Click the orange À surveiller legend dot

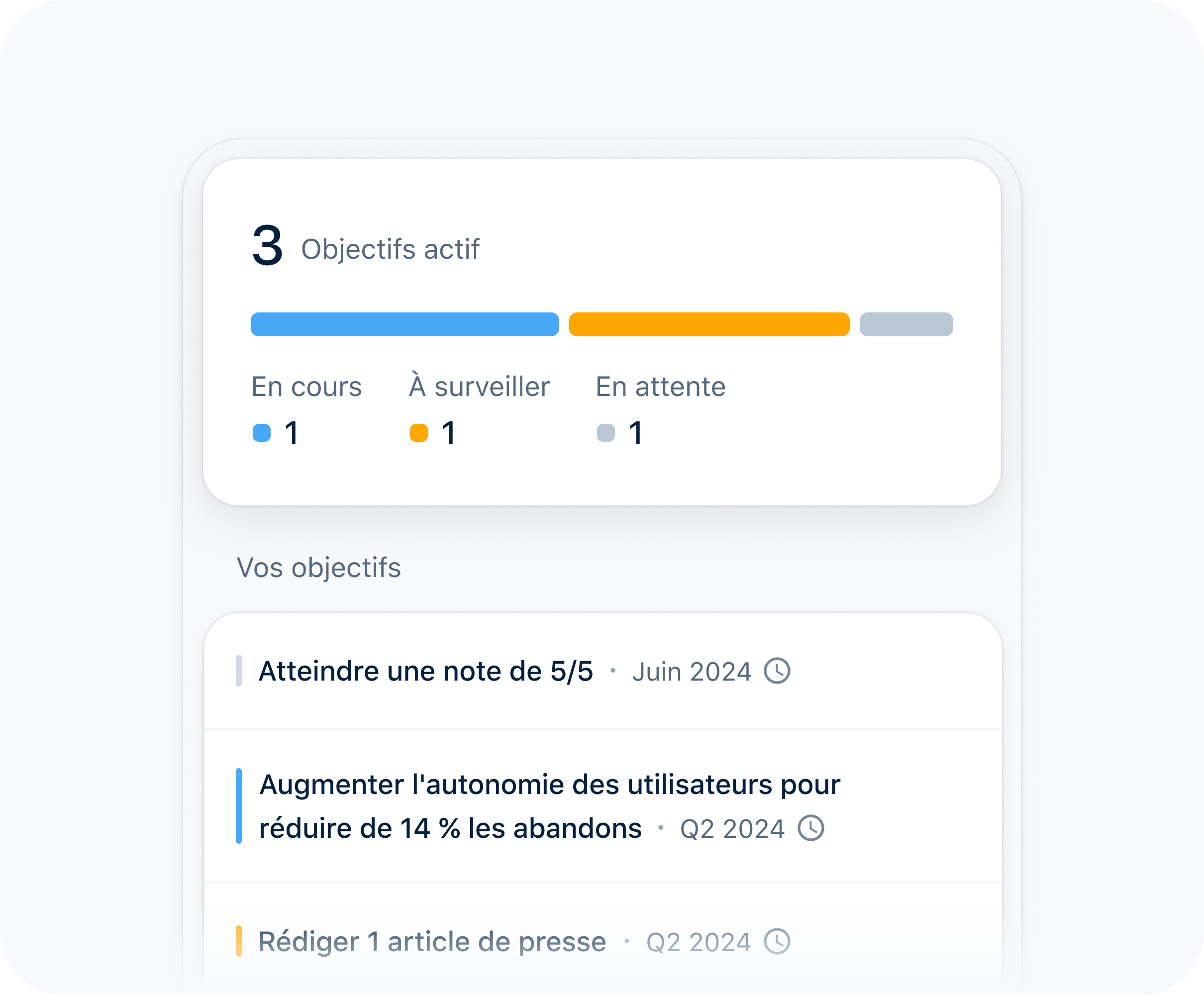point(419,433)
